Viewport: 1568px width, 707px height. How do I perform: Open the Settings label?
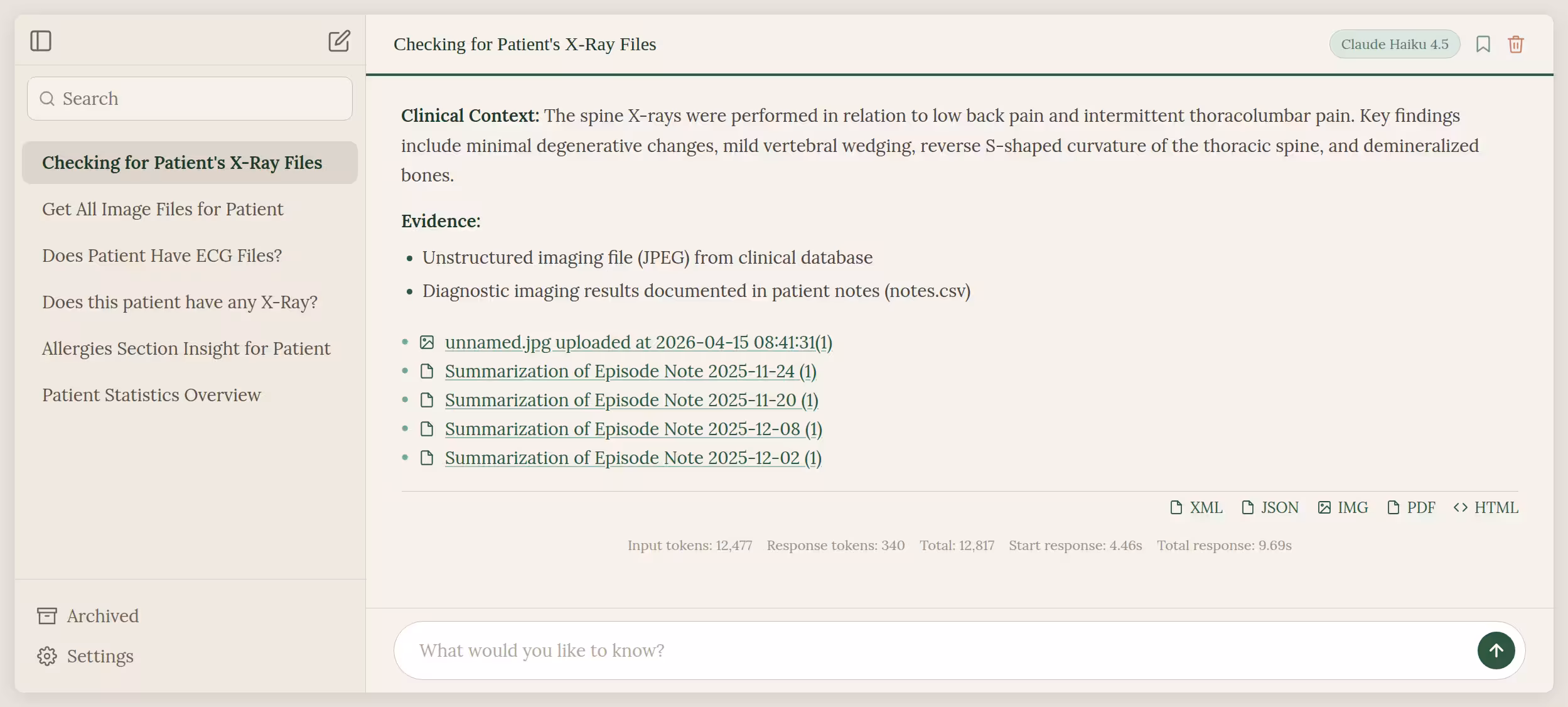pos(100,656)
